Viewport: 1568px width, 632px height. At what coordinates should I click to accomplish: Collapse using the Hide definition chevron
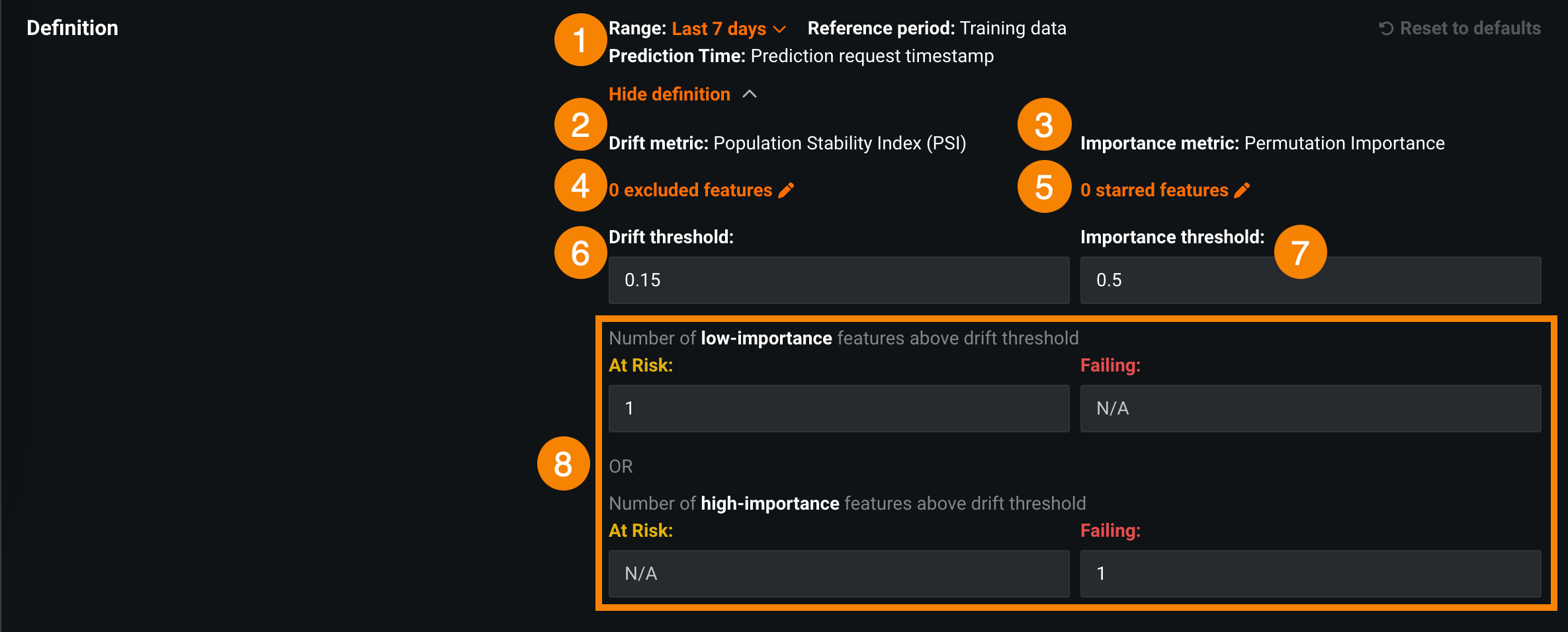(749, 94)
